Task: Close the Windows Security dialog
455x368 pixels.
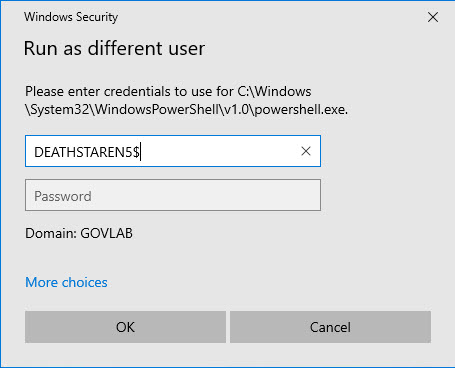Action: point(433,17)
